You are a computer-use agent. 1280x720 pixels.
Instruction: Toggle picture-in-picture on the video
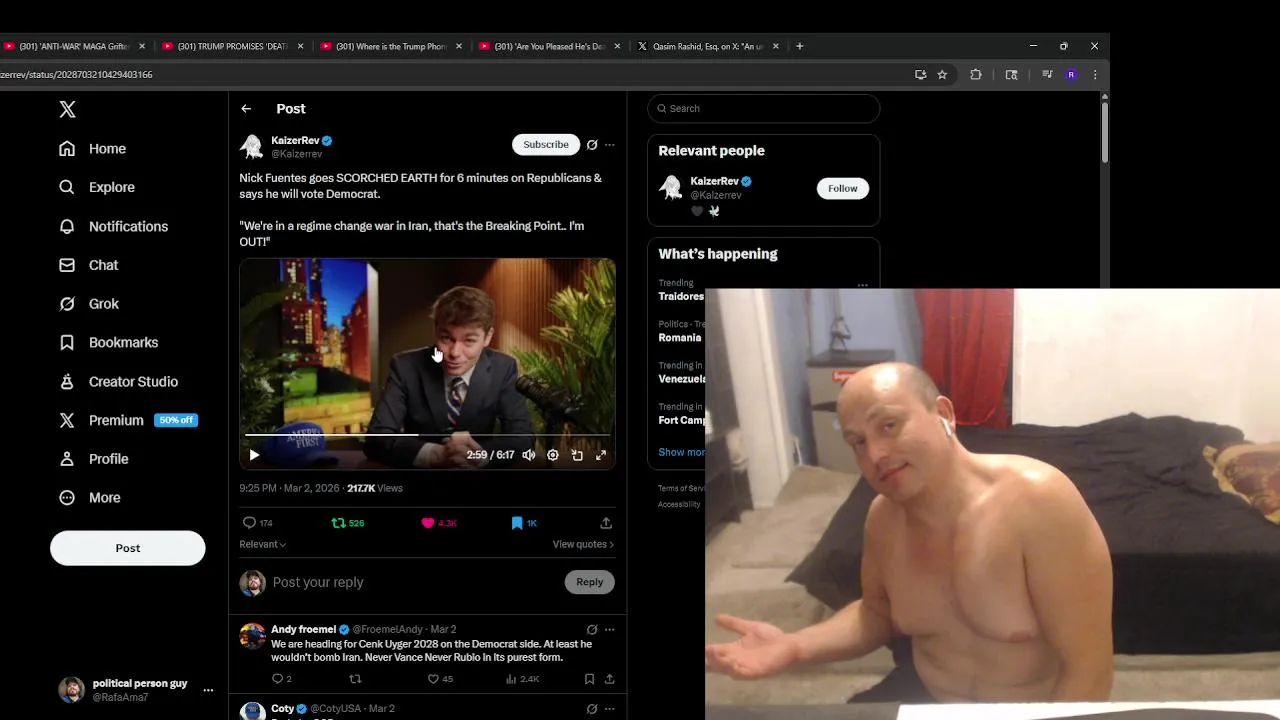tap(577, 455)
